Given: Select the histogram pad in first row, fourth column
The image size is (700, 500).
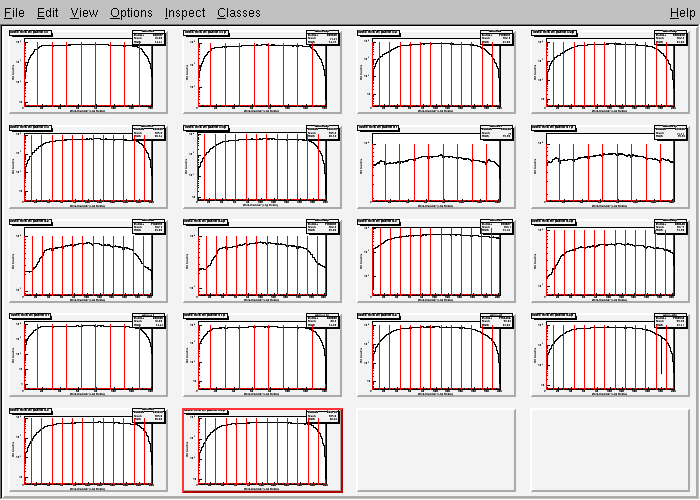Looking at the screenshot, I should tap(610, 71).
